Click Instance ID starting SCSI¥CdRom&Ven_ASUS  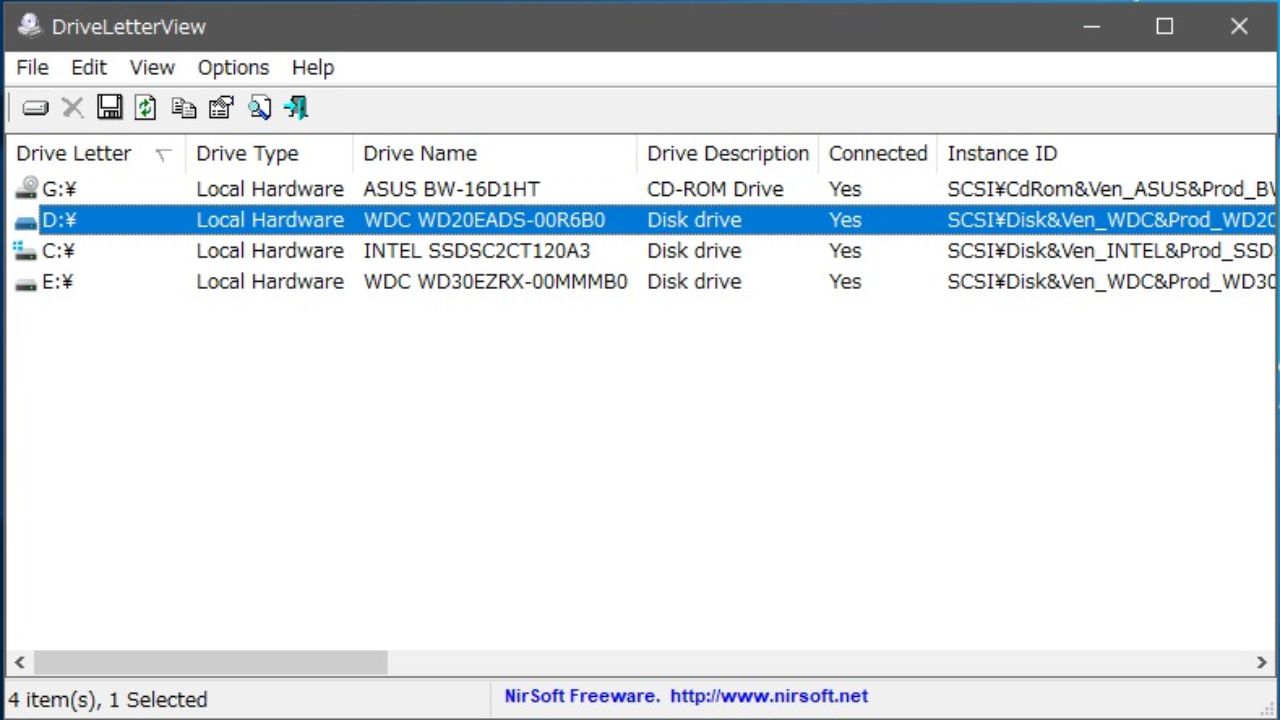(x=1111, y=189)
